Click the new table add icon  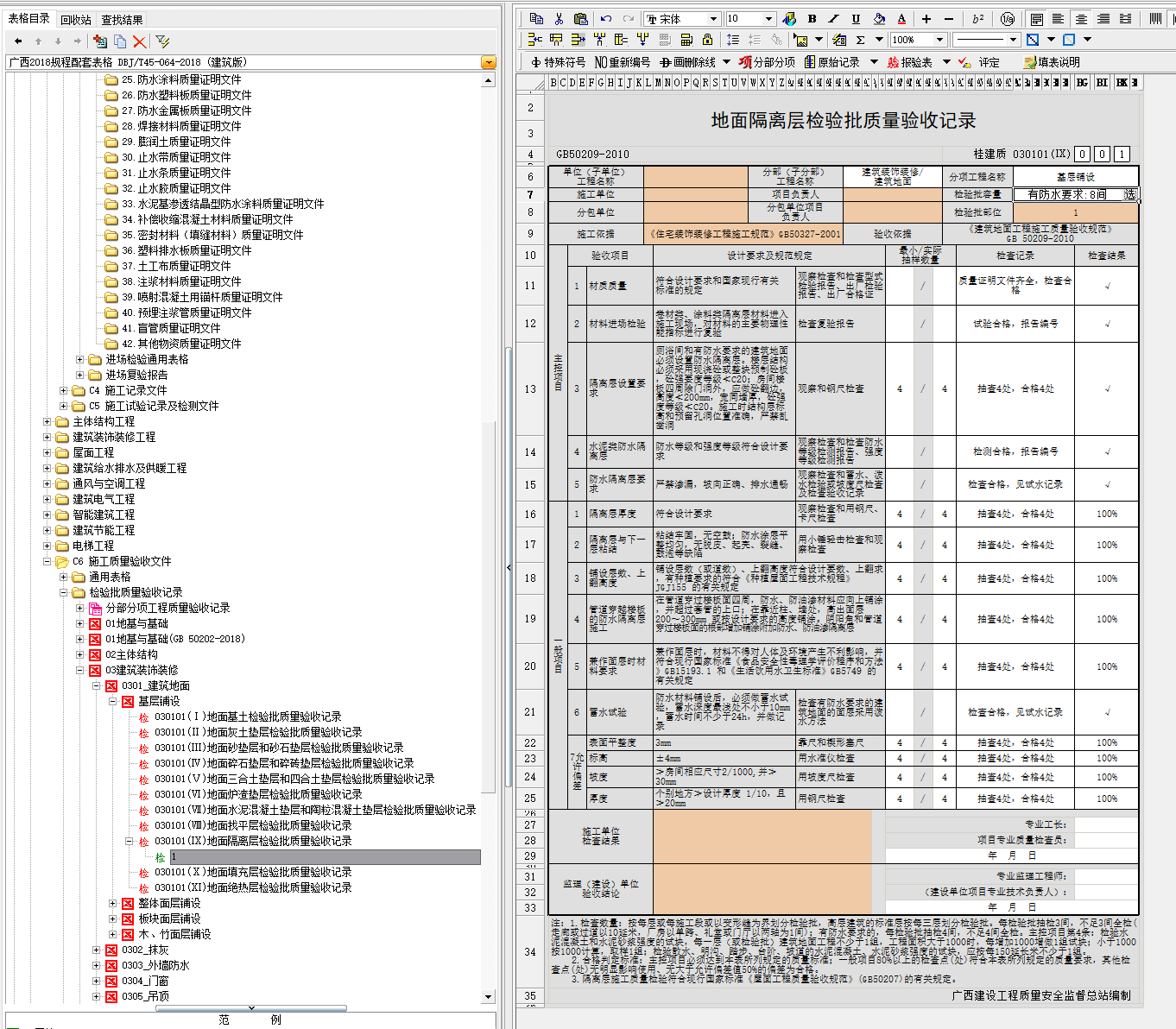point(99,41)
